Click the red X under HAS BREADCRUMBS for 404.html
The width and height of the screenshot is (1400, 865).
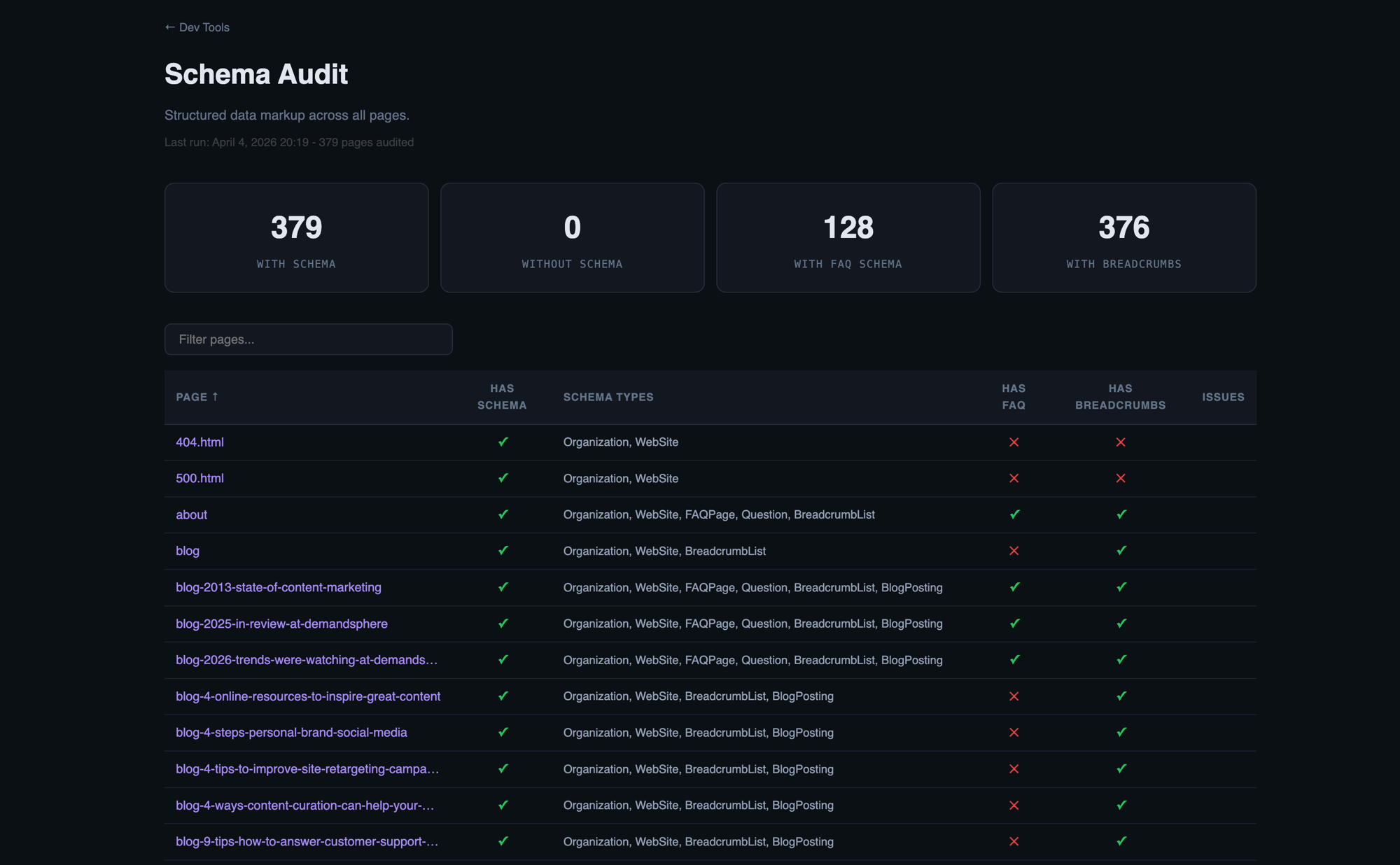pos(1121,442)
